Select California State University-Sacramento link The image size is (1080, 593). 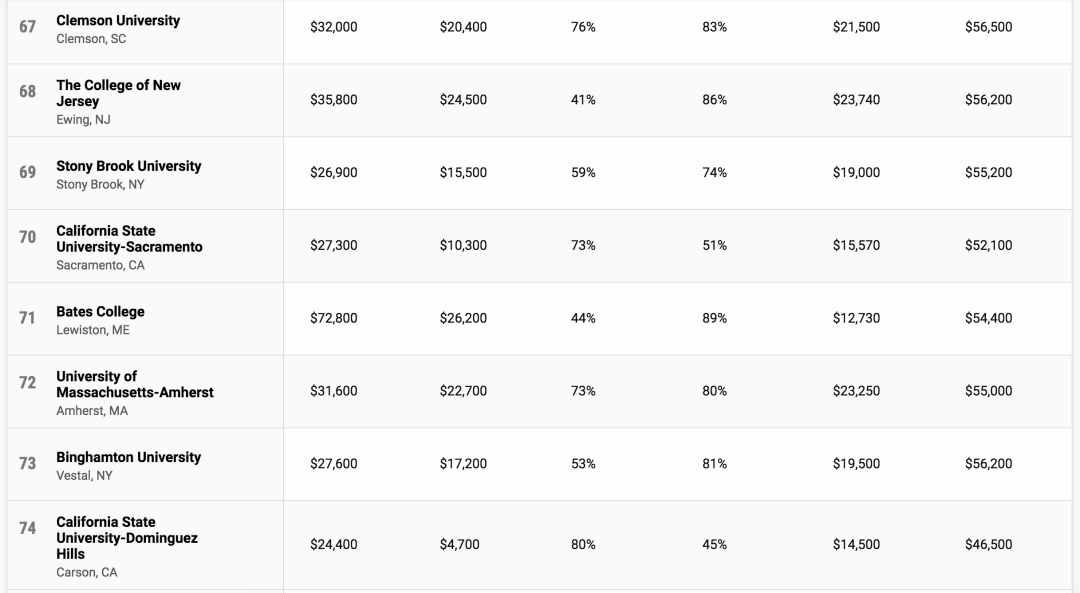pyautogui.click(x=129, y=239)
